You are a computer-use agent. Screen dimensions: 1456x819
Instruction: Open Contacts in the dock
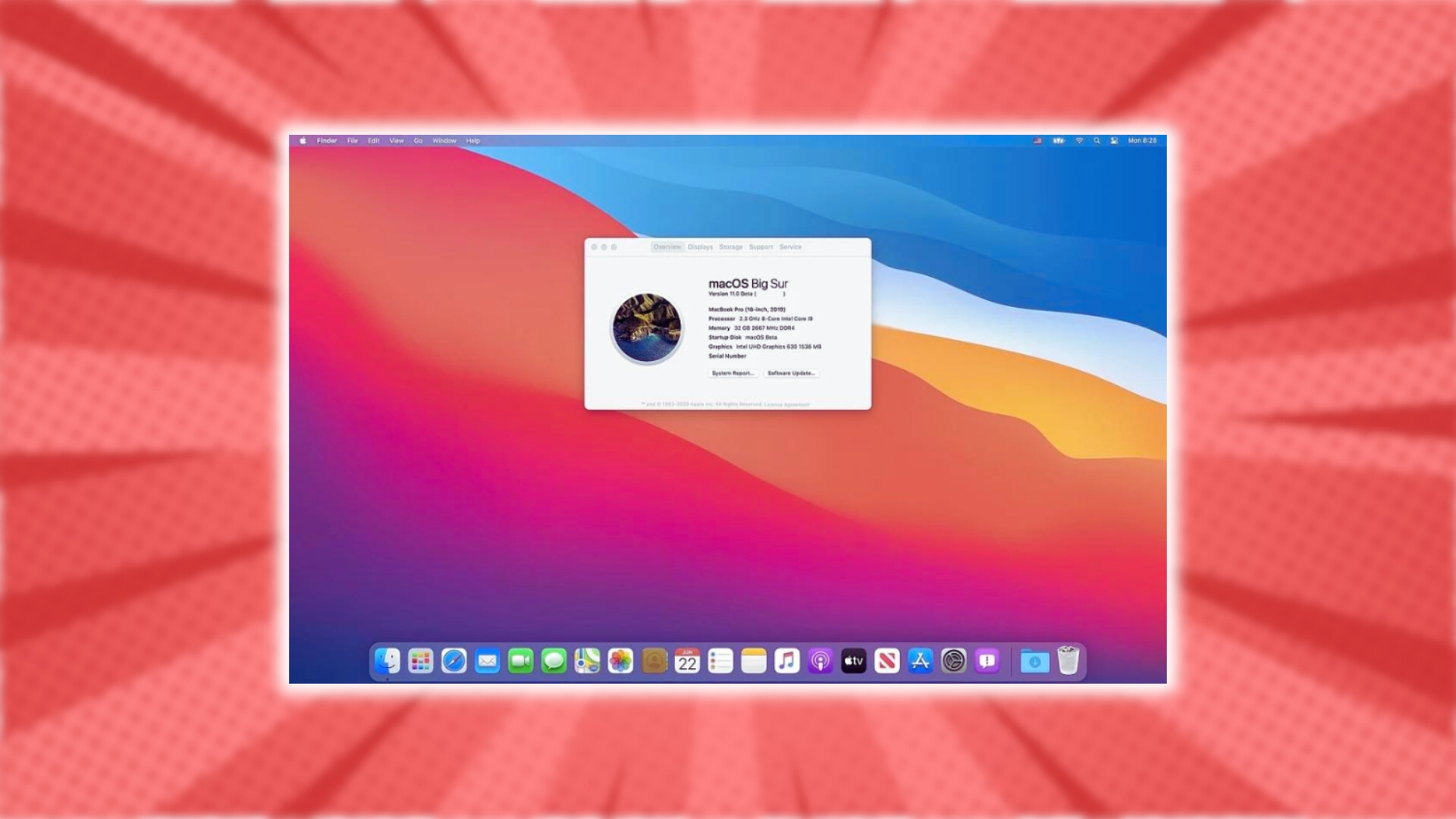tap(654, 661)
